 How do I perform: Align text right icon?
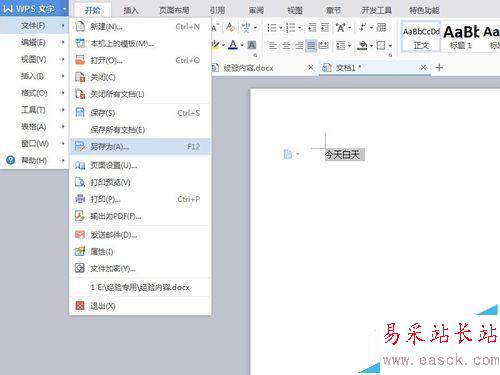[299, 45]
